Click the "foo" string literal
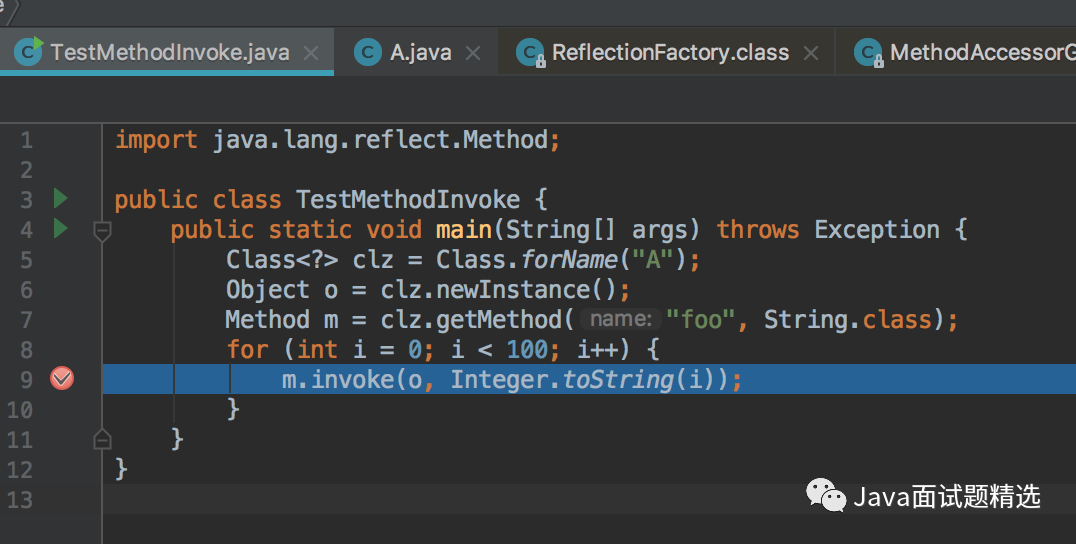The height and width of the screenshot is (544, 1076). click(x=700, y=320)
